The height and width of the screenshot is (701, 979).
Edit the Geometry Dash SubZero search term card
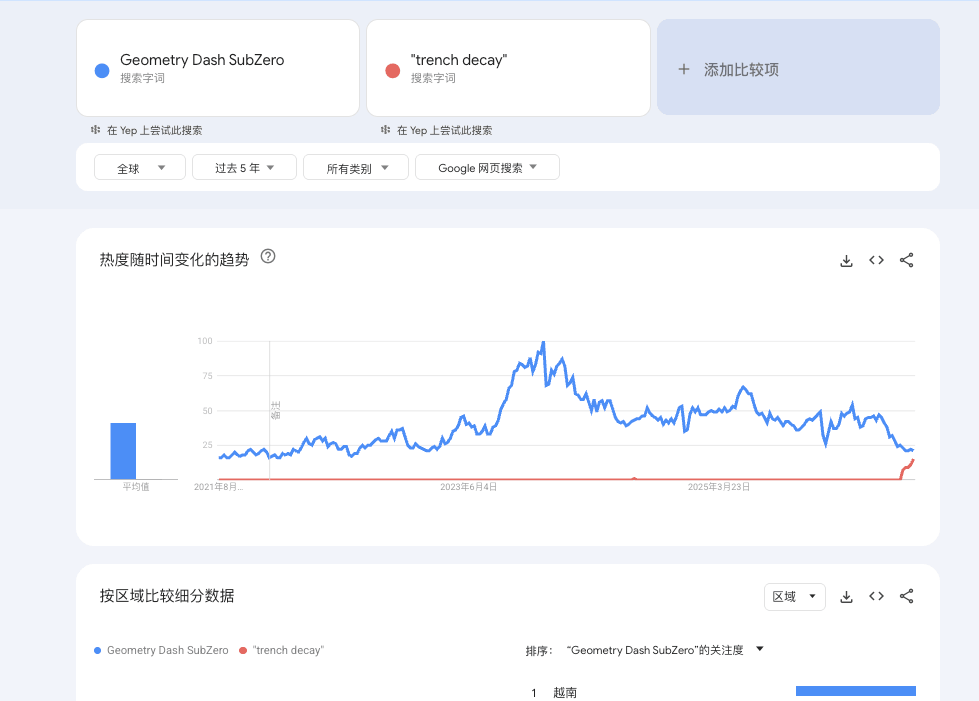tap(218, 68)
